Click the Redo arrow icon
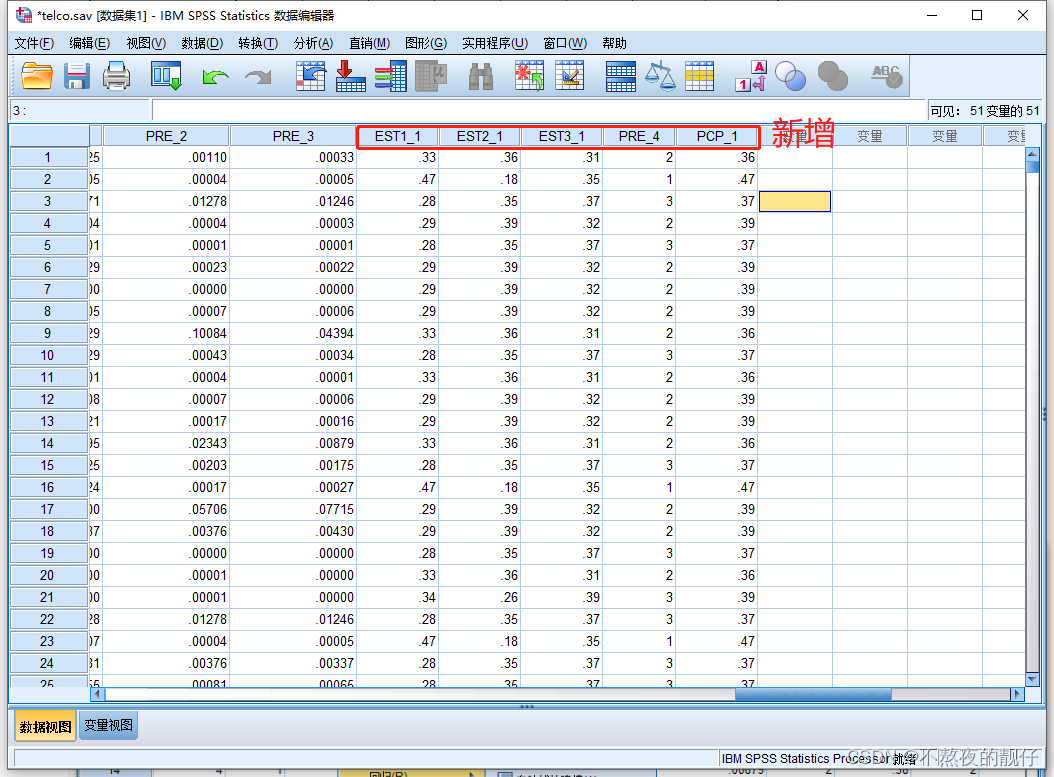1054x777 pixels. (x=258, y=77)
